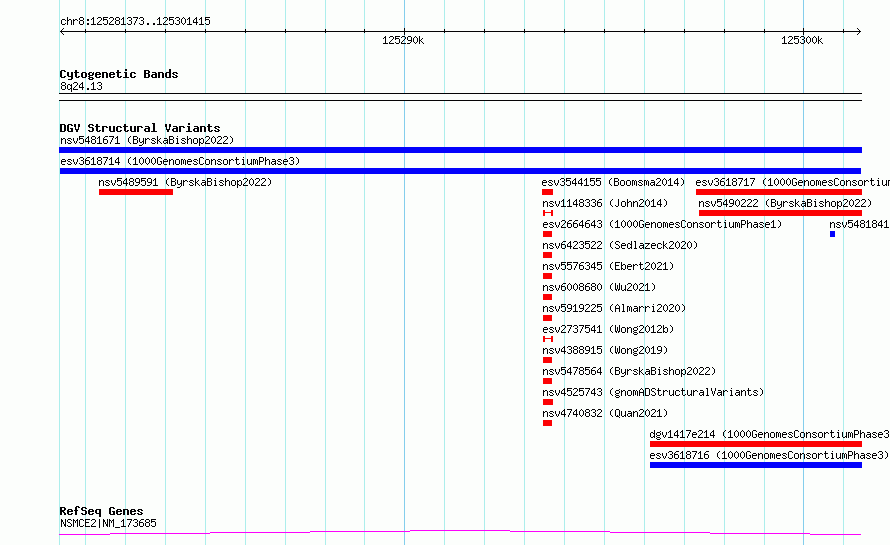This screenshot has height=545, width=890.
Task: Click the small red marker under nsv1148336
Action: (x=548, y=213)
